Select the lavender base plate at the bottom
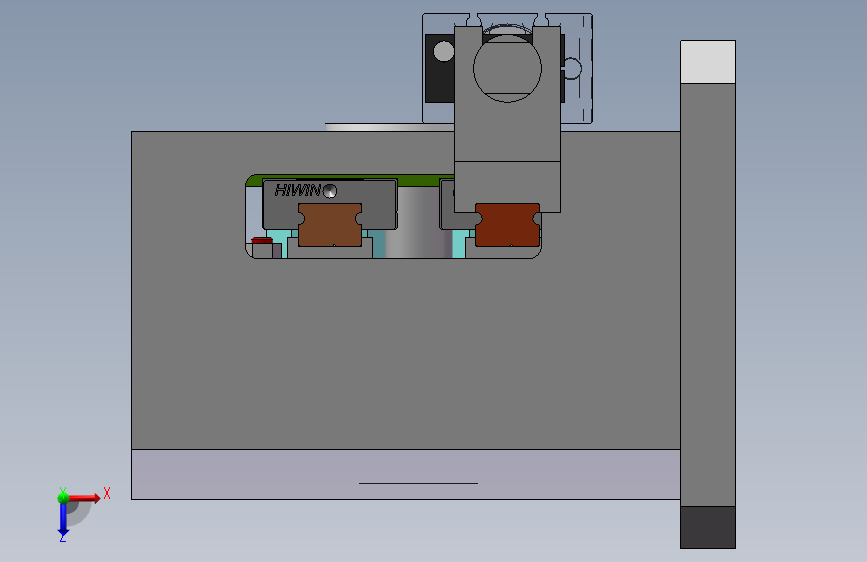 (x=405, y=474)
